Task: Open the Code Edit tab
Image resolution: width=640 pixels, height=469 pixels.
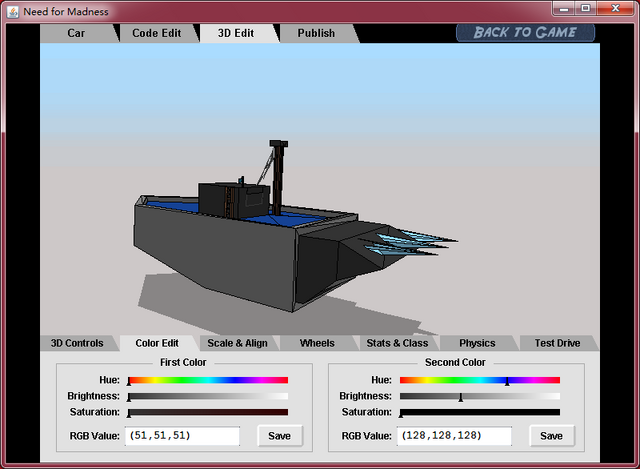Action: click(157, 33)
